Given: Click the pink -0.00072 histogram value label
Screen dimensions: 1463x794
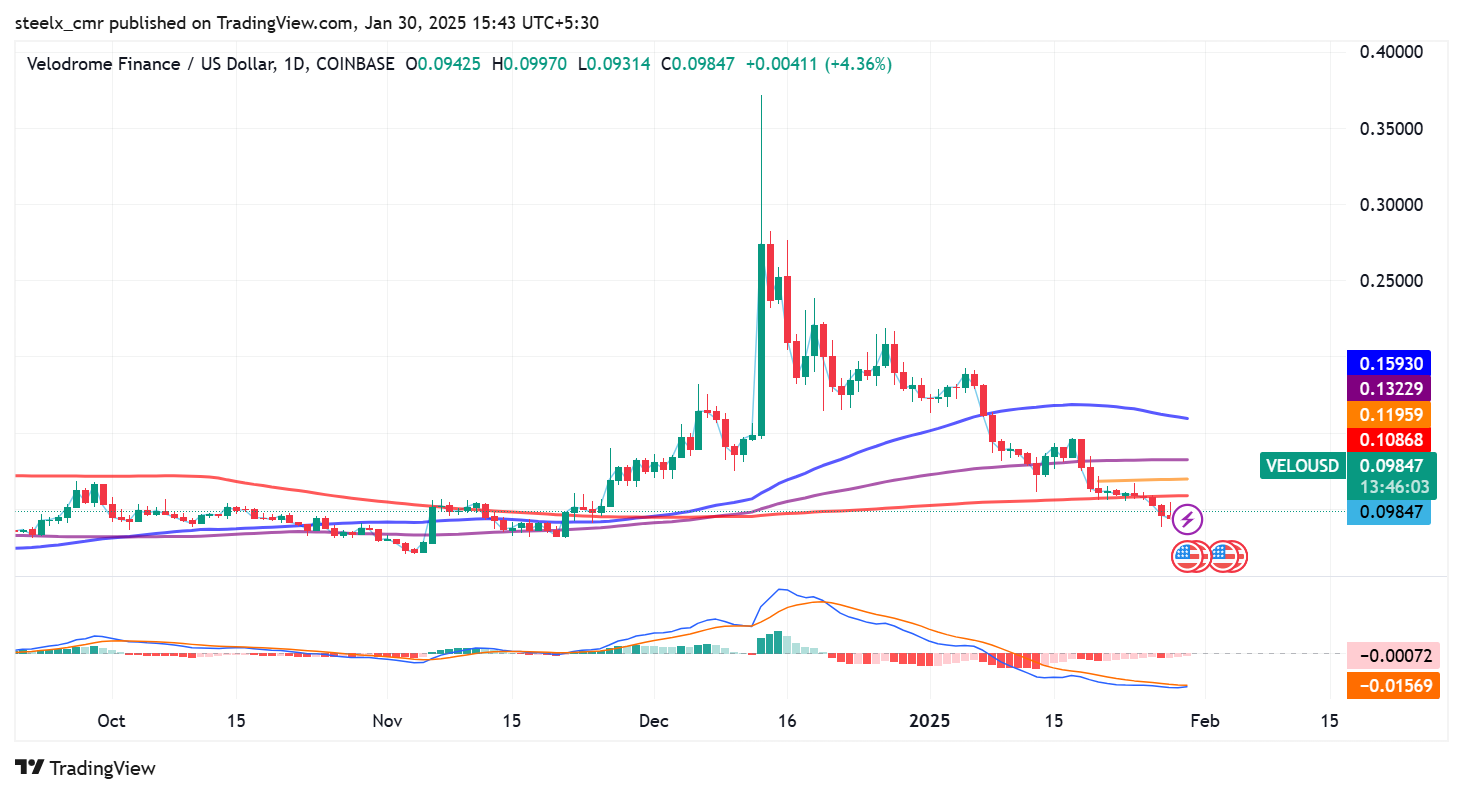Looking at the screenshot, I should (x=1393, y=657).
